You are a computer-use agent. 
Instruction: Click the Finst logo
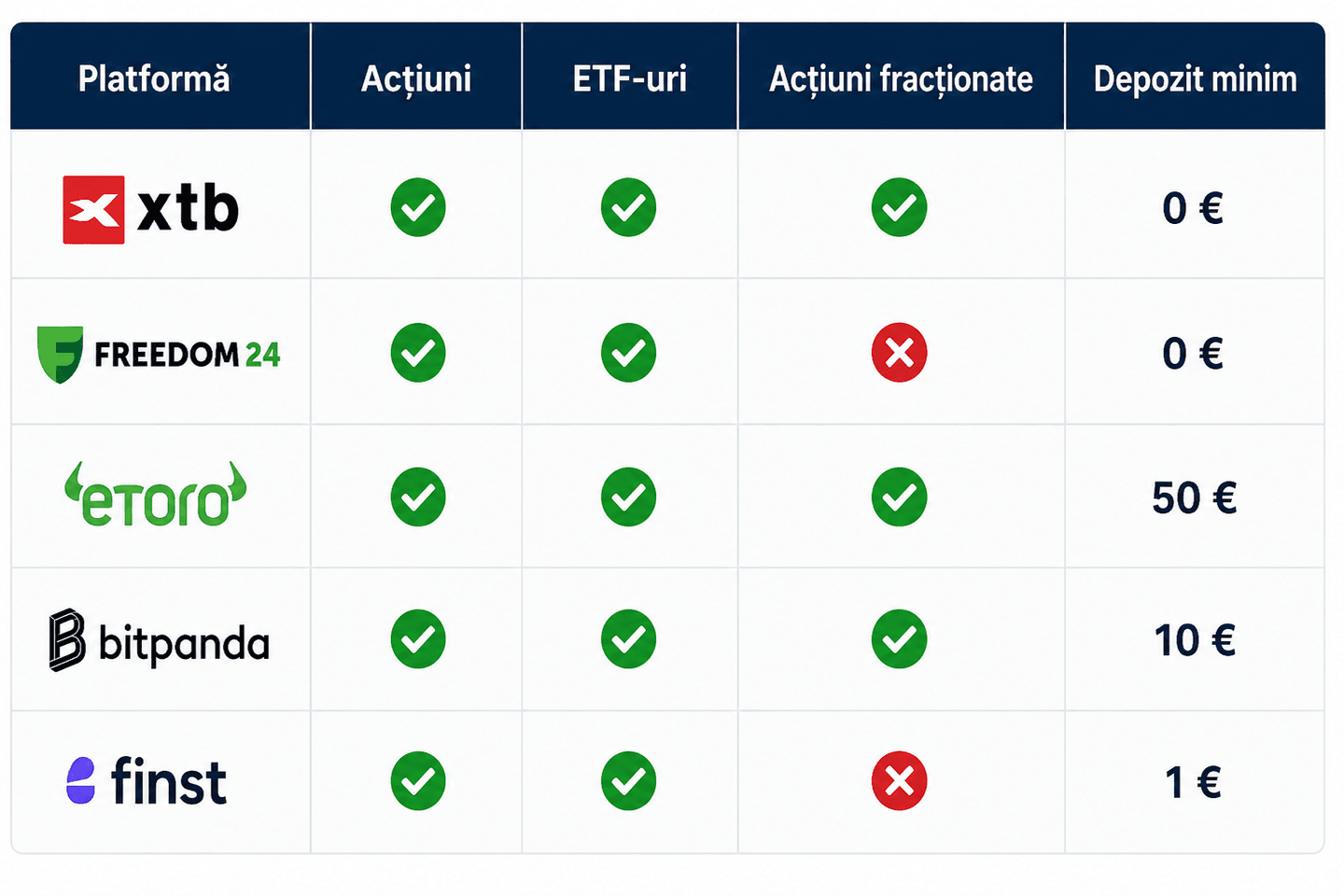147,781
